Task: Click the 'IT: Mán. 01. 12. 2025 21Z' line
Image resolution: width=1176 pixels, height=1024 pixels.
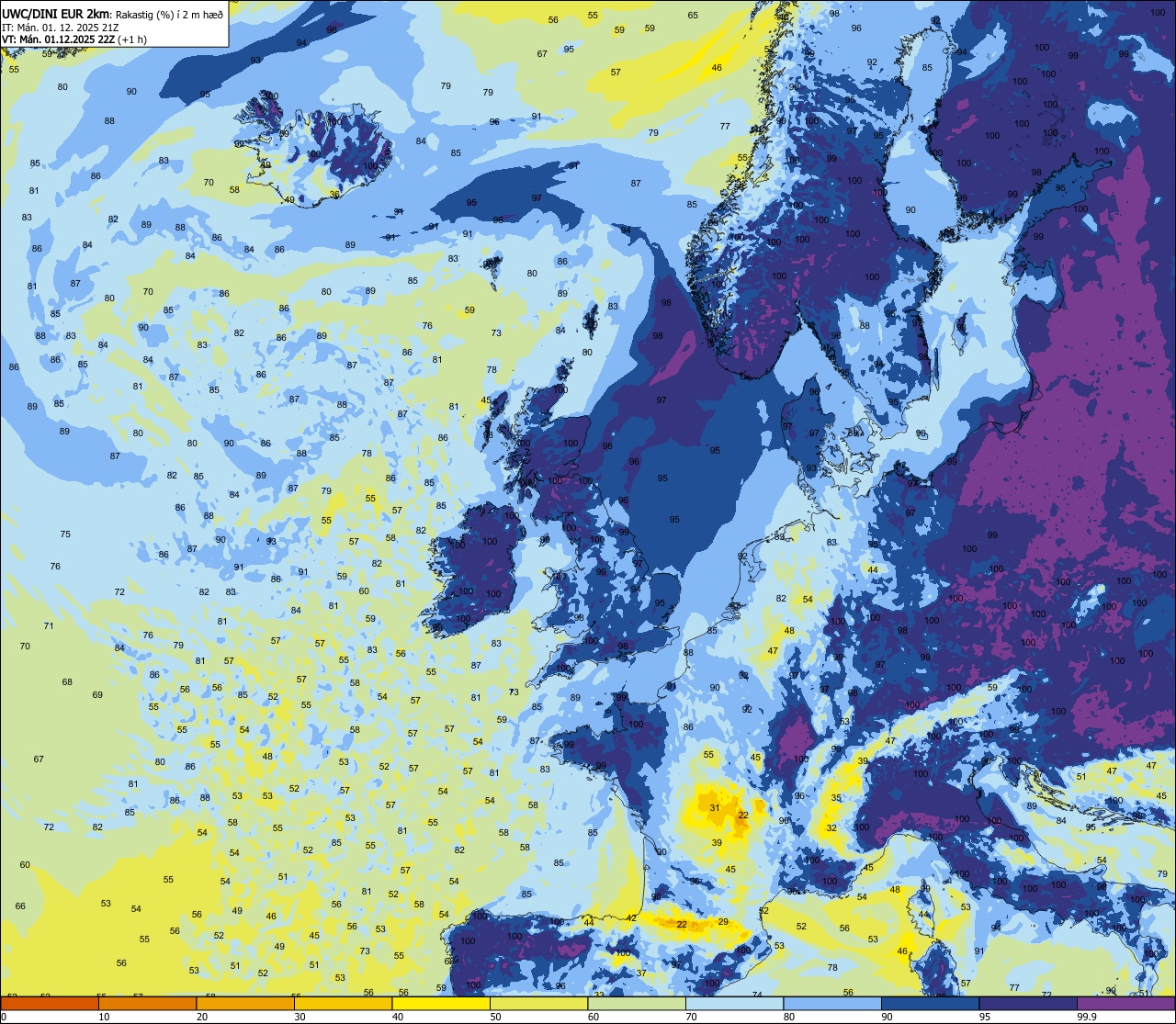Action: pos(60,27)
